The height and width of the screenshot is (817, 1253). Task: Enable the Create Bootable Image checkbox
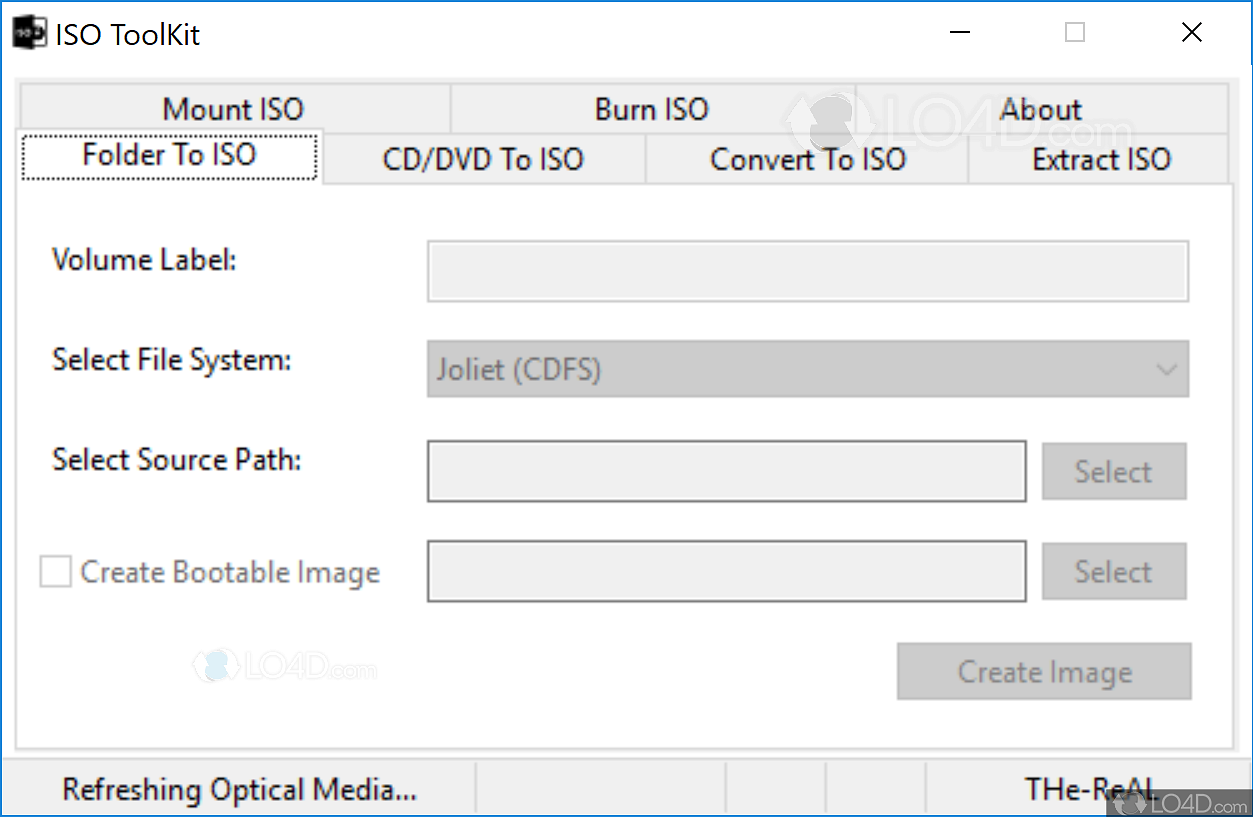point(56,572)
